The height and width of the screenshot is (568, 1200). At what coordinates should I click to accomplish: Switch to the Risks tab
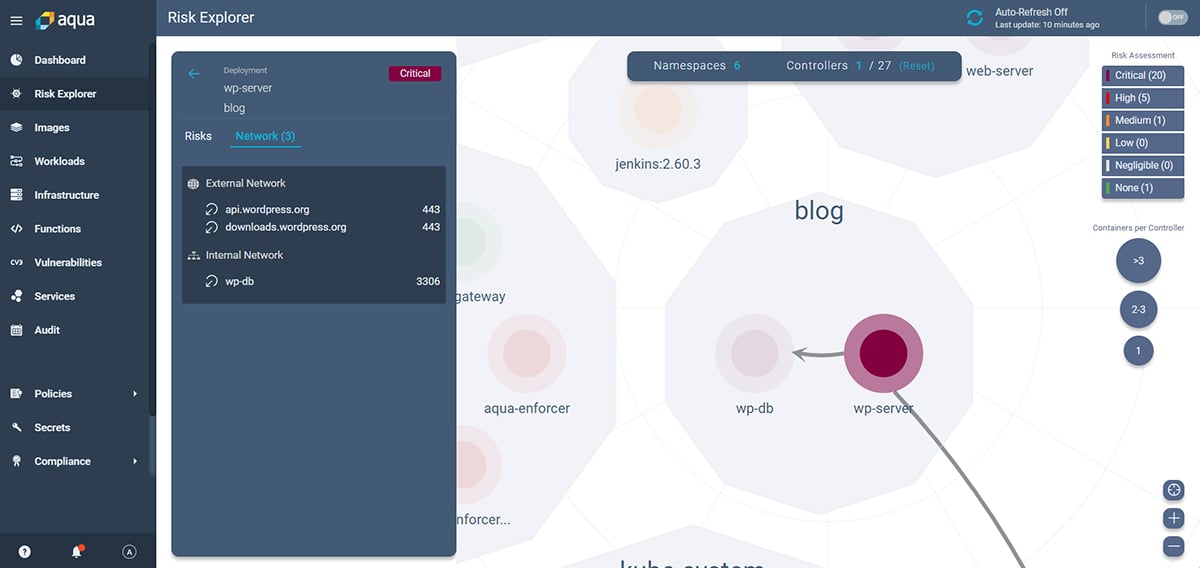[198, 136]
